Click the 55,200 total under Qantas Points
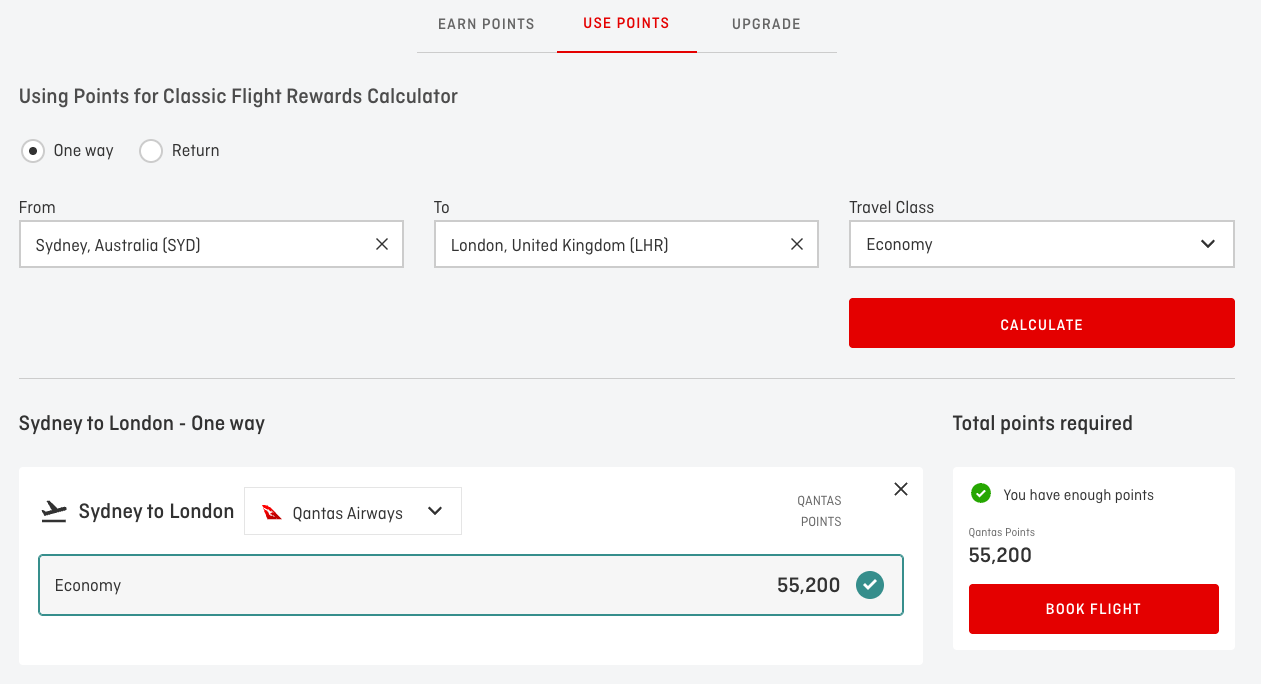This screenshot has height=684, width=1261. 1000,555
